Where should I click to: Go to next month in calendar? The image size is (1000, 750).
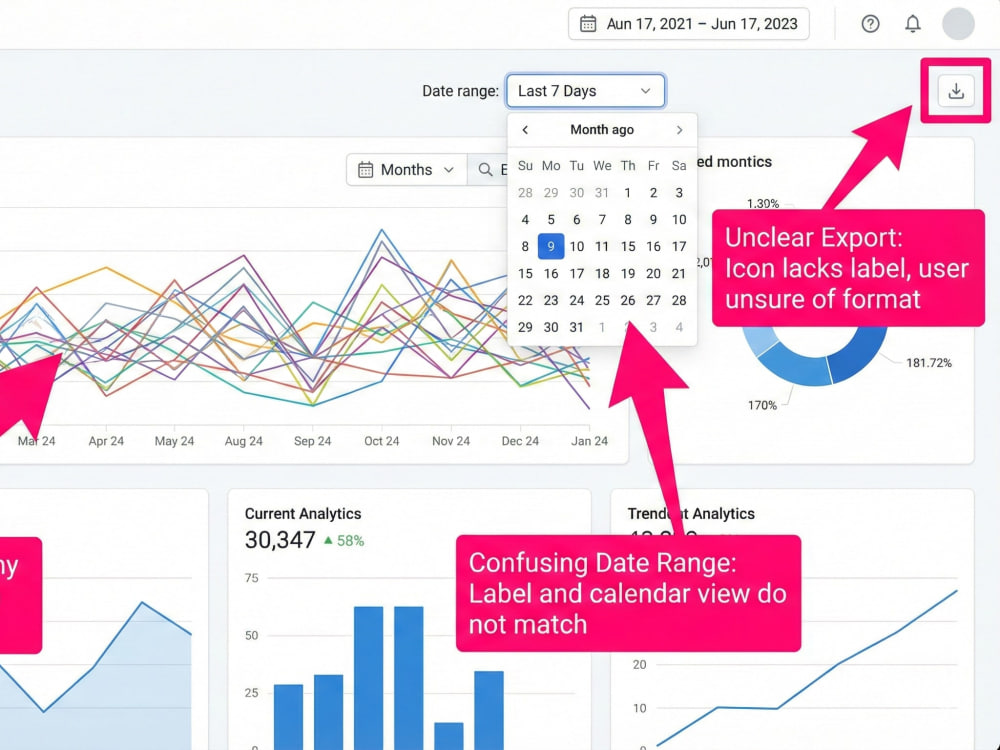pos(679,130)
